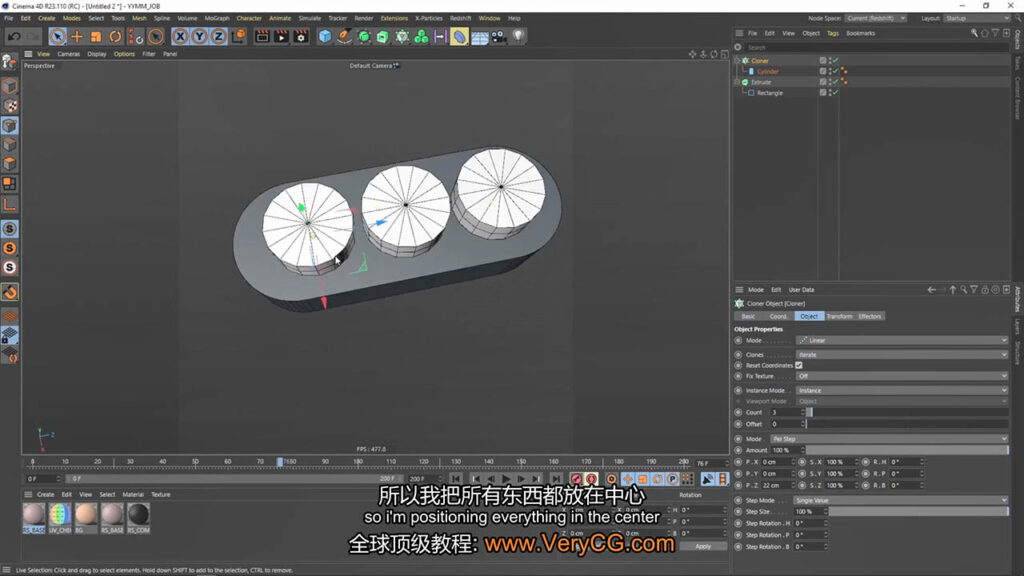The image size is (1024, 576).
Task: Toggle Cylinder enable green checkmark
Action: (x=835, y=71)
